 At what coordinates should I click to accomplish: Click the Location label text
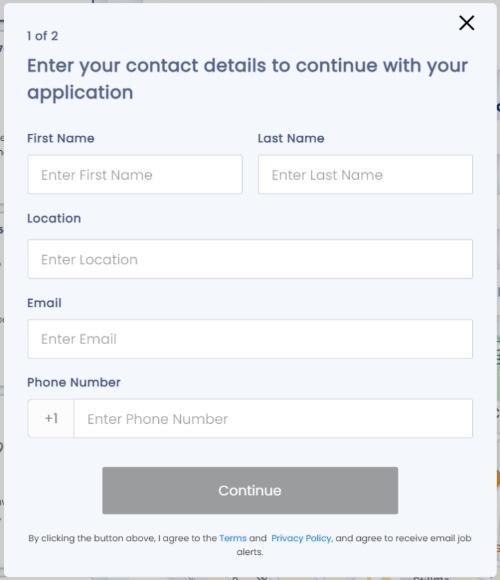coord(54,218)
